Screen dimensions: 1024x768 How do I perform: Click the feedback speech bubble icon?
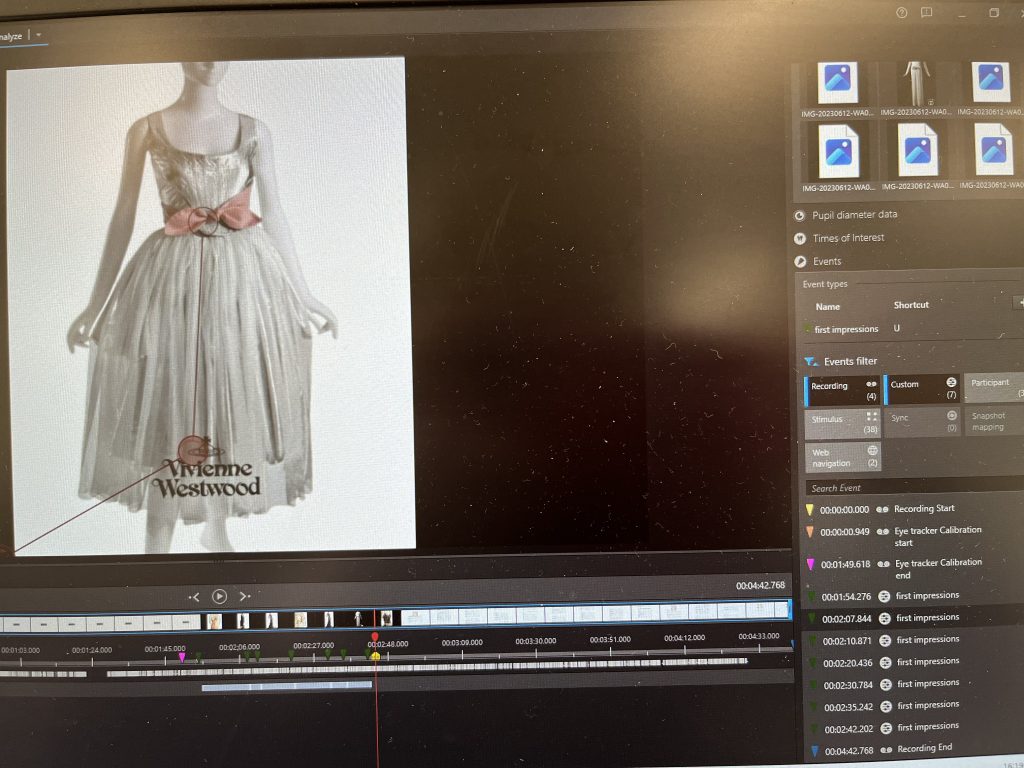tap(928, 13)
